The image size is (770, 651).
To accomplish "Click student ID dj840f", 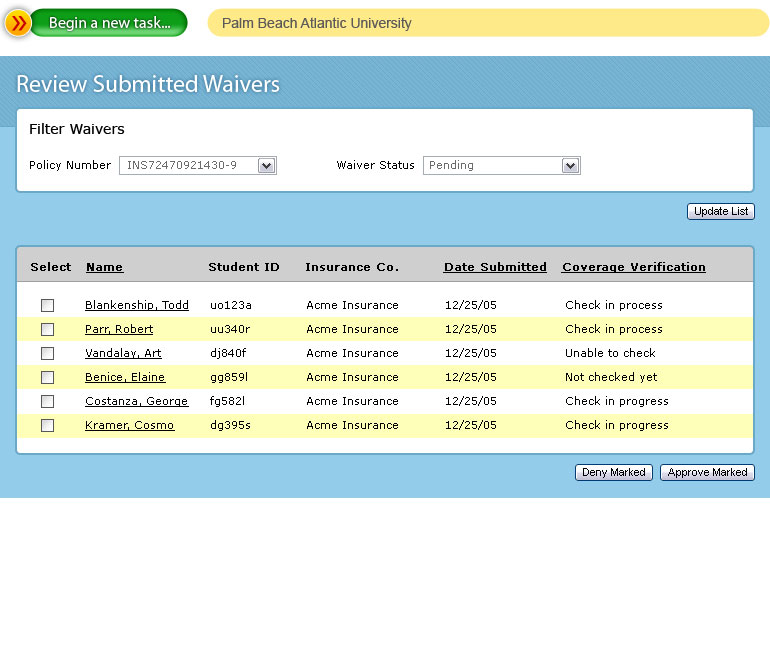I will tap(228, 353).
